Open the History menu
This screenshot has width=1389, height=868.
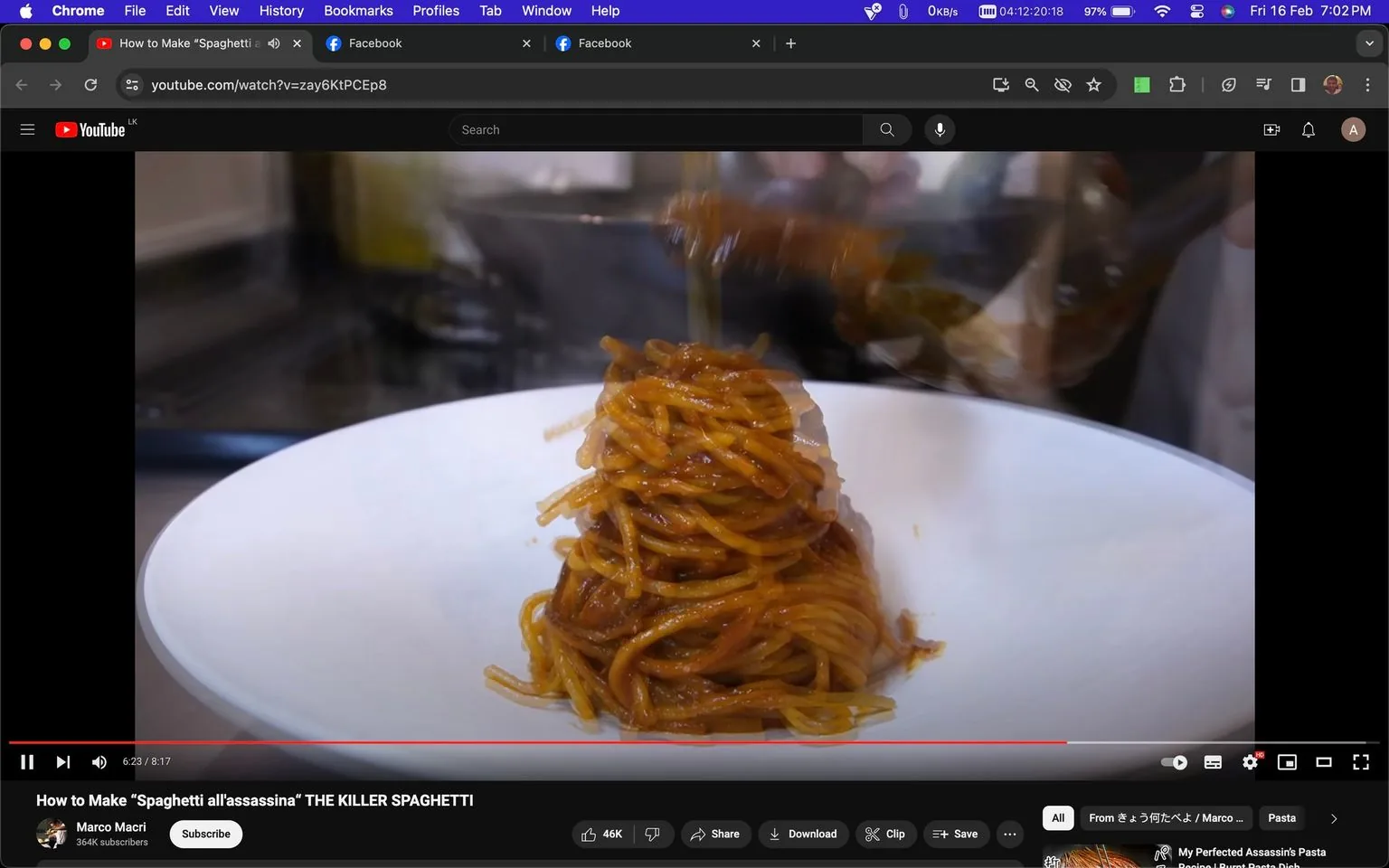point(280,11)
